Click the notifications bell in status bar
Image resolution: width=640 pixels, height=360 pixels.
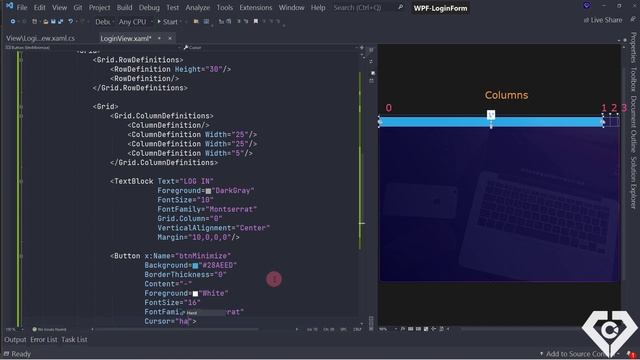[631, 354]
